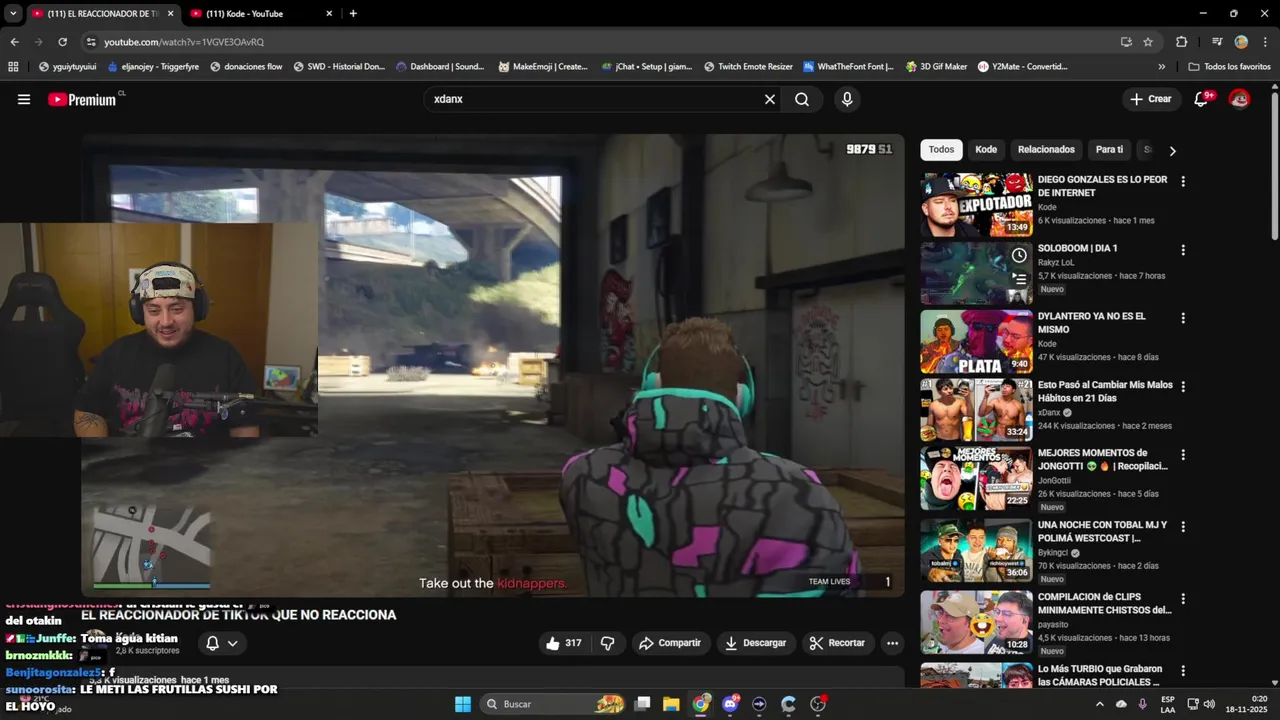Open options for Esto Pasó al Cambiar video

click(1183, 386)
